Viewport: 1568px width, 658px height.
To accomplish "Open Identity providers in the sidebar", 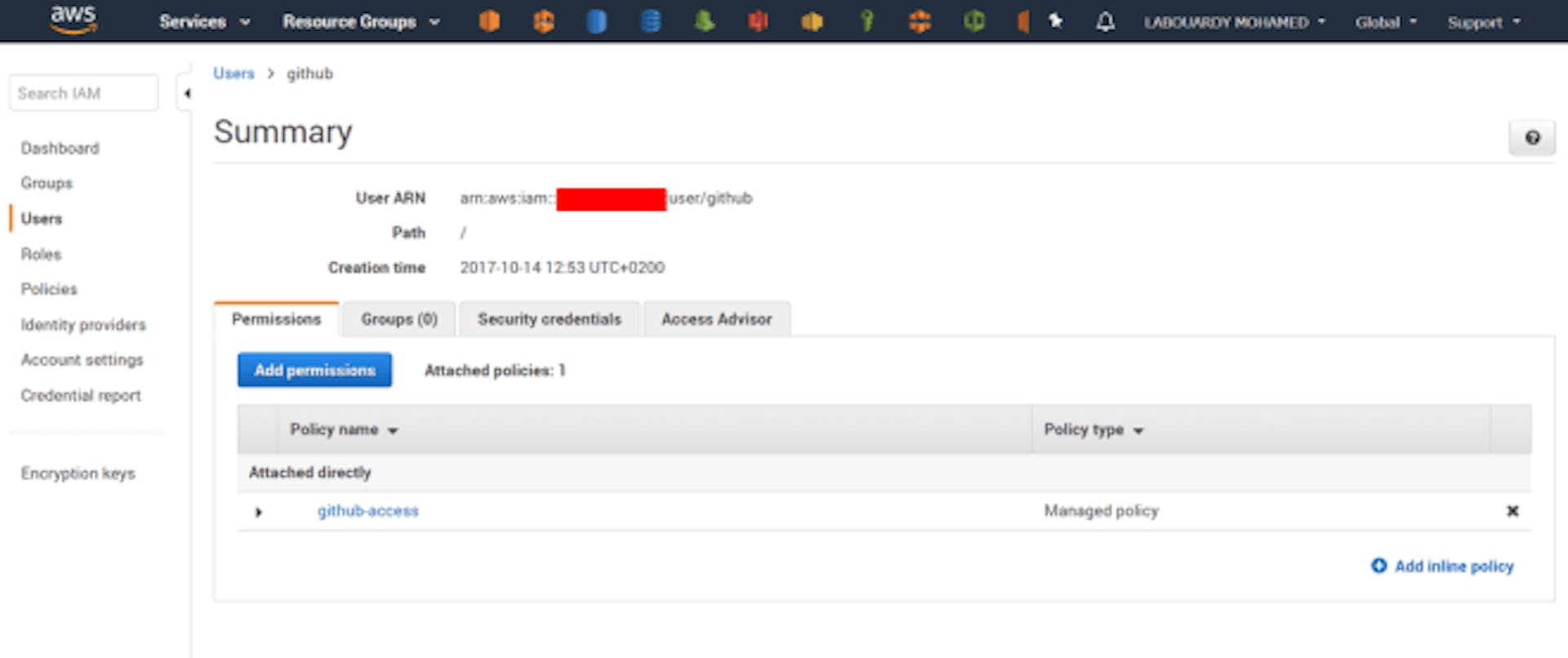I will (x=83, y=325).
